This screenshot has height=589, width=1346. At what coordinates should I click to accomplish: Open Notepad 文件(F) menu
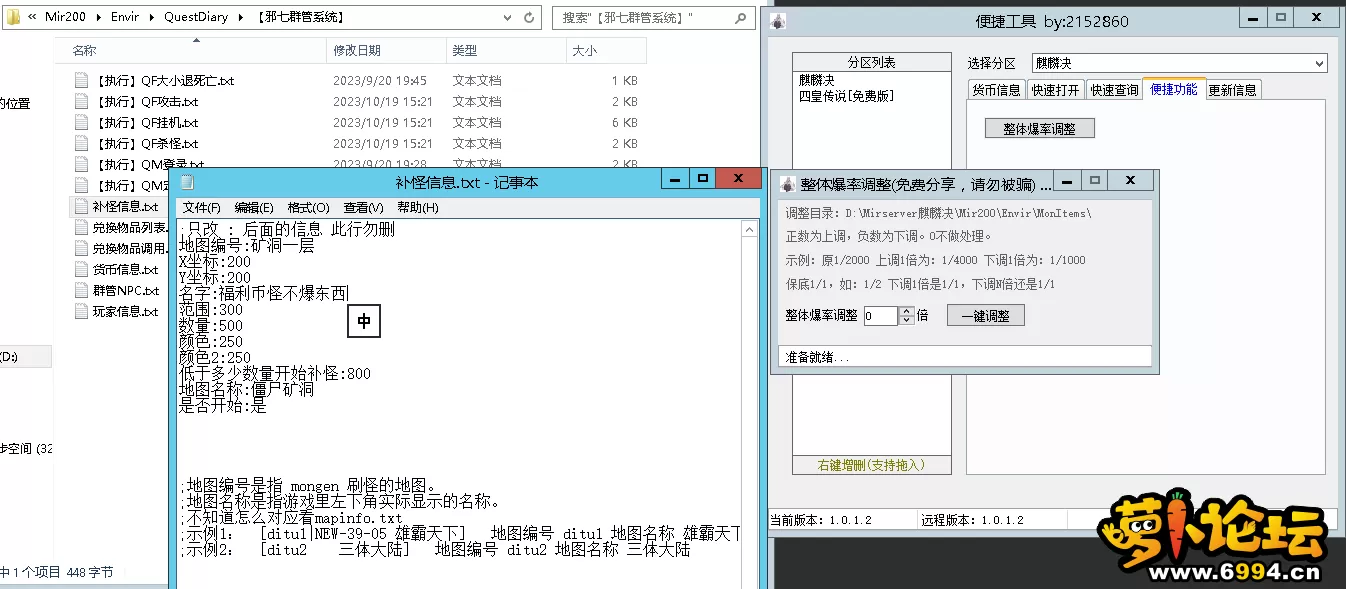click(x=201, y=208)
